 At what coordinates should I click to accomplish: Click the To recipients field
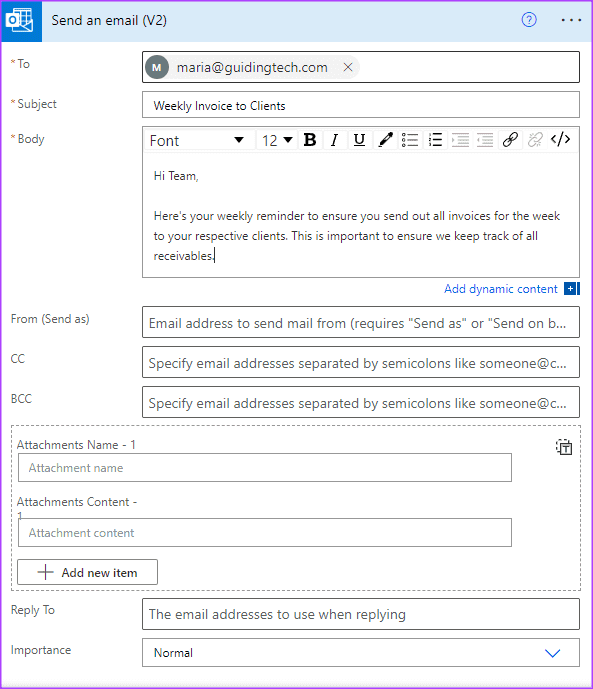coord(361,67)
